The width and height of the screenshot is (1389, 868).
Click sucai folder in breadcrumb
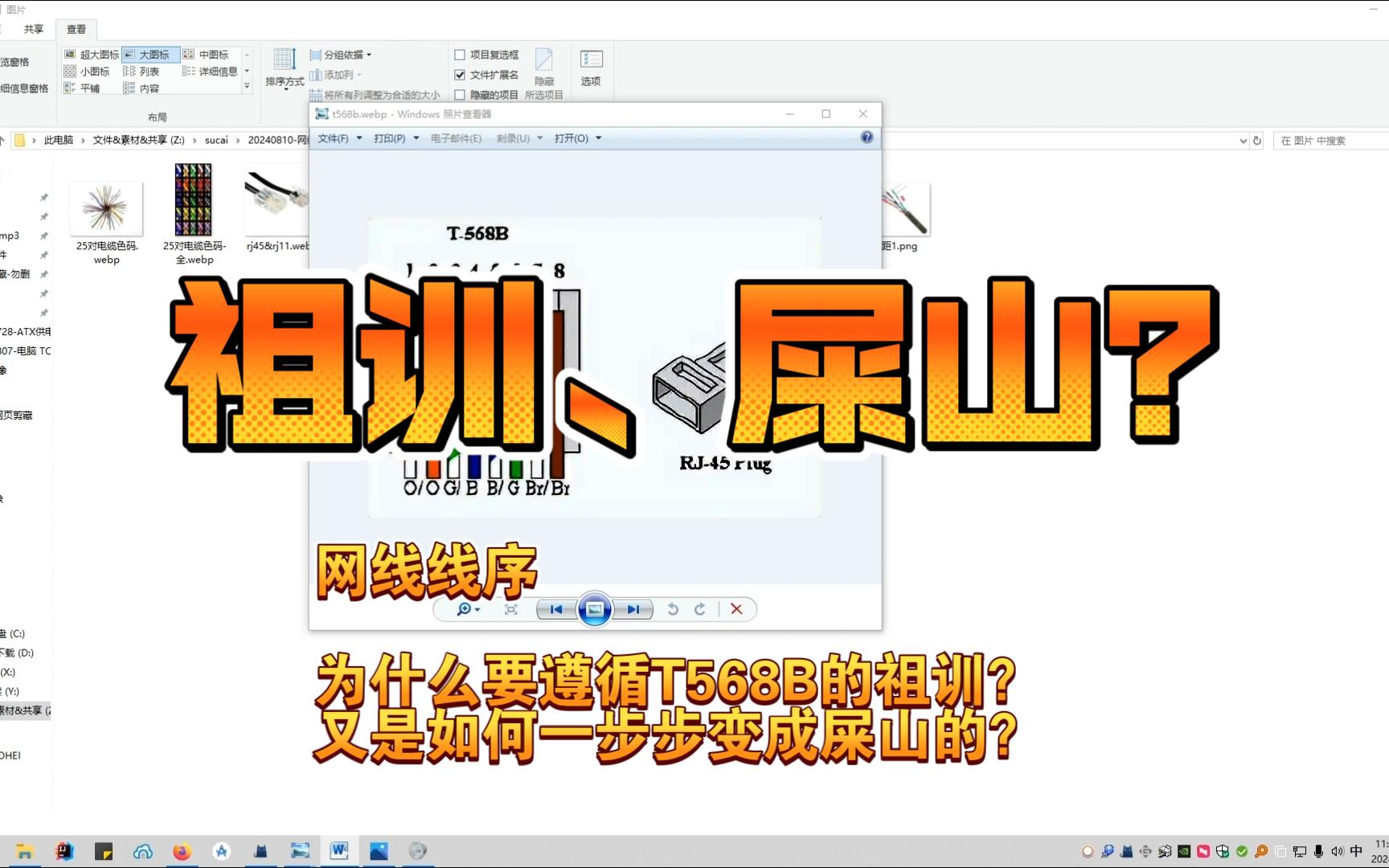[x=216, y=140]
